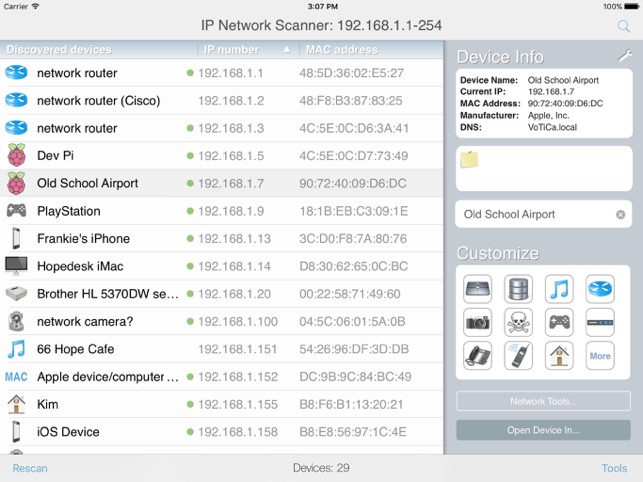Choose the database server customize icon

click(518, 289)
